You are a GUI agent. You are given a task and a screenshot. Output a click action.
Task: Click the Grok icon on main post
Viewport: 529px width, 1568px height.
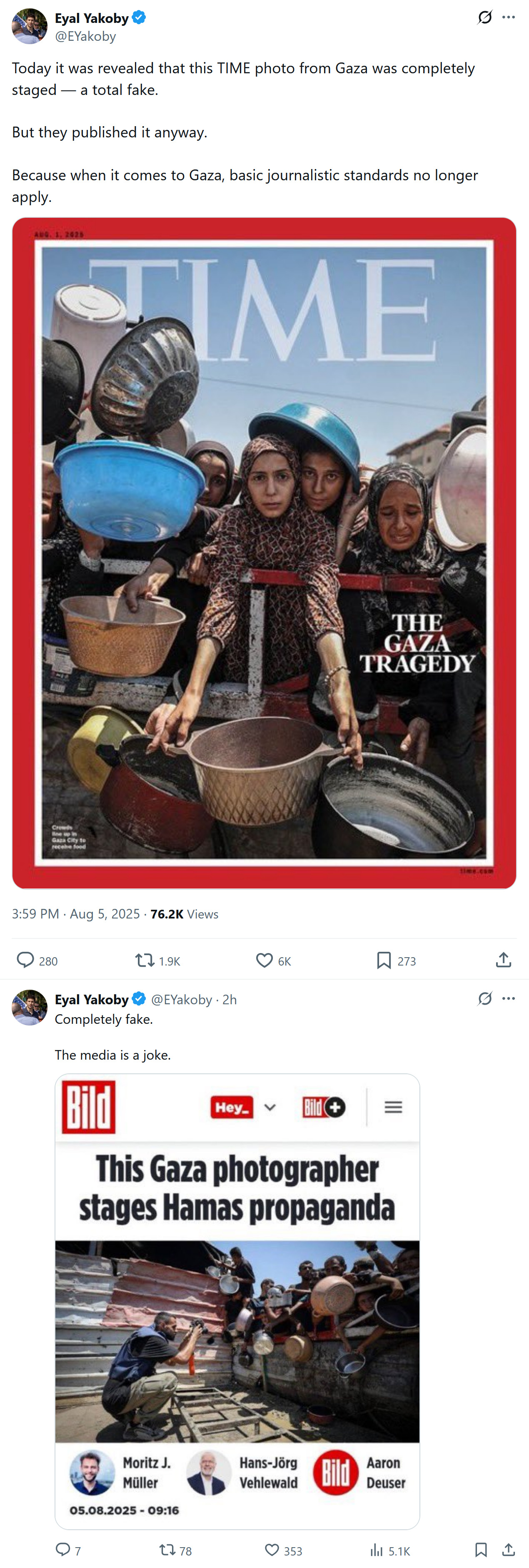[484, 17]
